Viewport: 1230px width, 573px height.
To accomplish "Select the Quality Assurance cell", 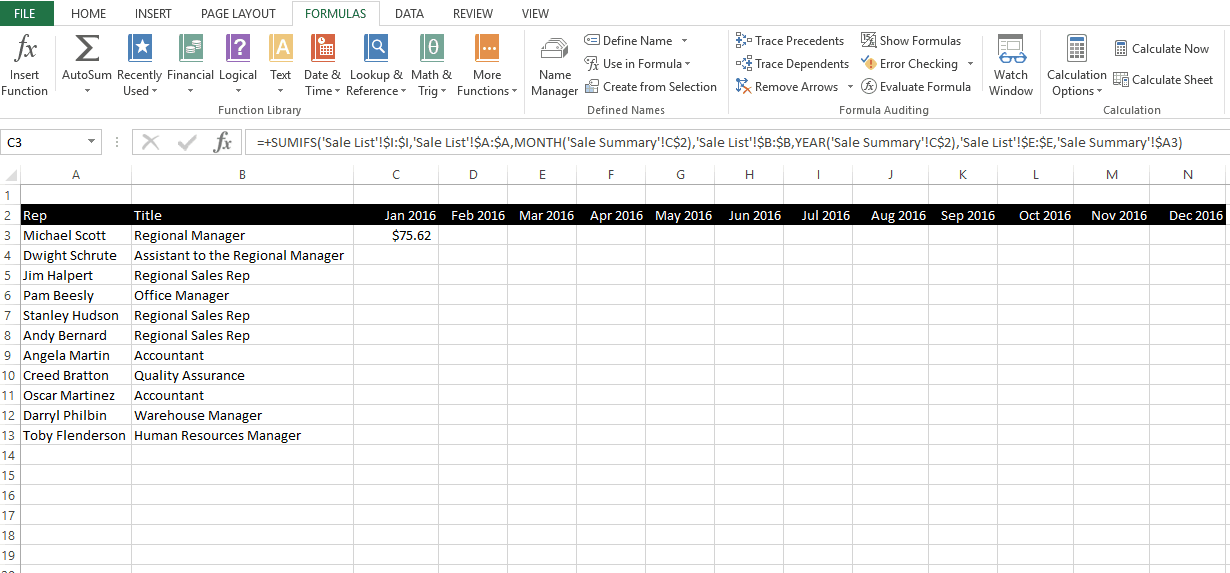I will (x=242, y=375).
